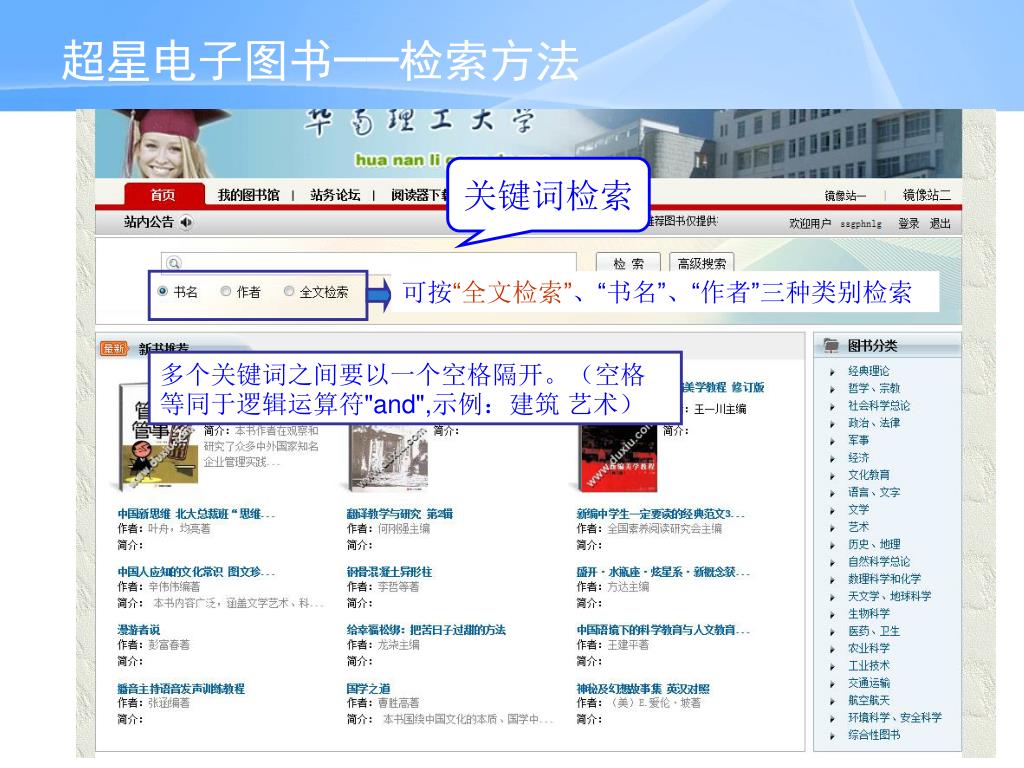Open the 首页 tab
This screenshot has width=1024, height=768.
(163, 195)
